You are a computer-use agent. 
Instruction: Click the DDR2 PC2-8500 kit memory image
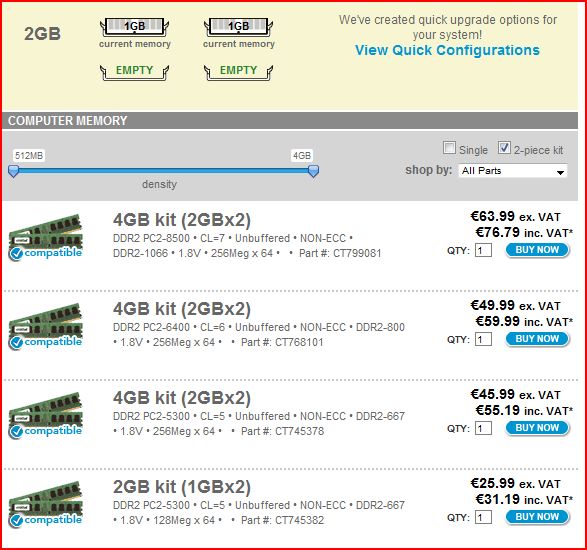(45, 237)
